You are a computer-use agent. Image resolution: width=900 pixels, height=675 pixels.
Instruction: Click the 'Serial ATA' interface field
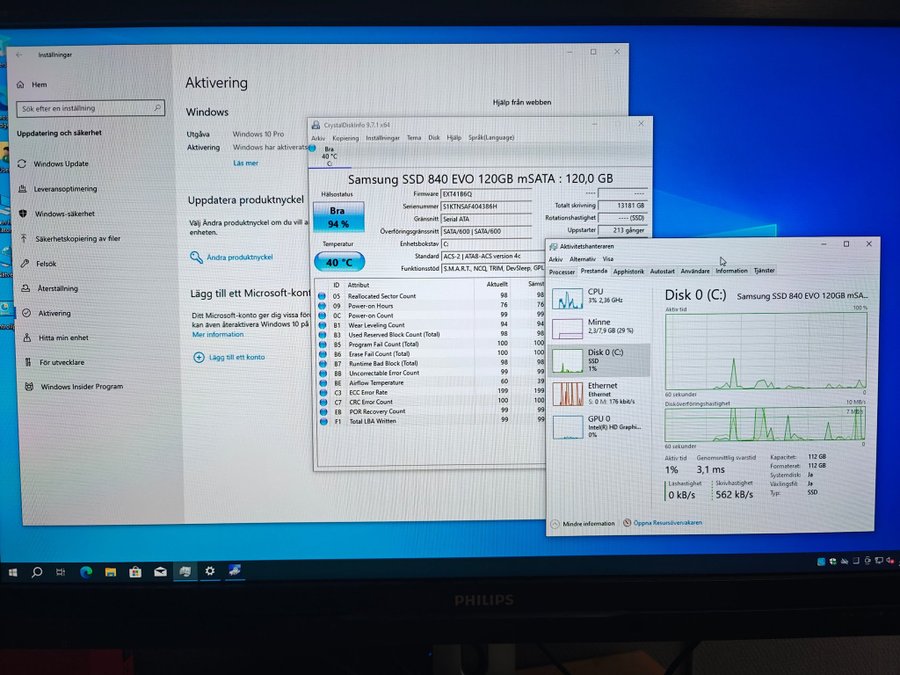[486, 219]
